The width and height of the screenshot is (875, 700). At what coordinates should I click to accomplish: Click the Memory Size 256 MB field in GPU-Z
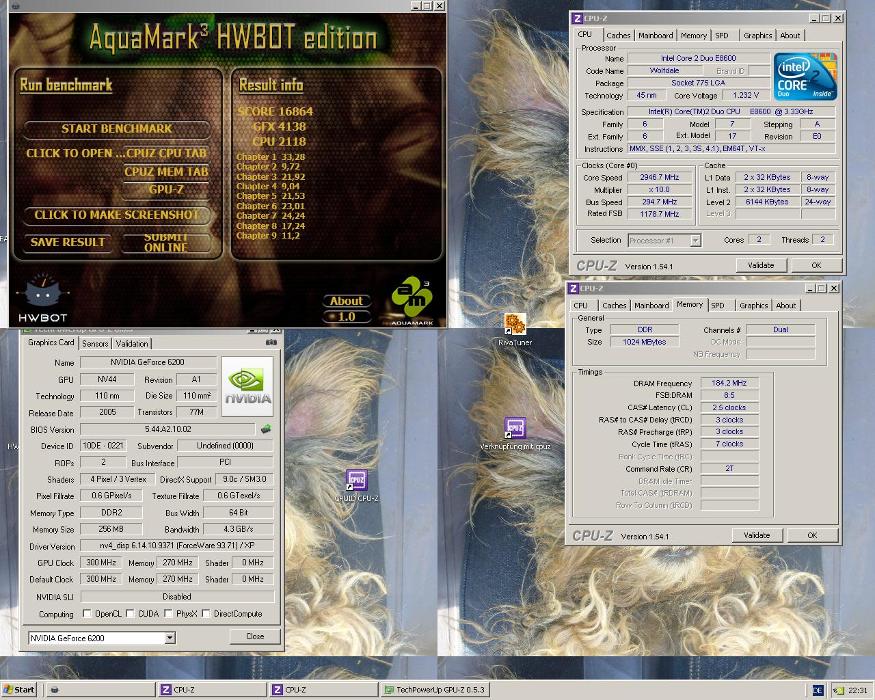click(x=110, y=529)
